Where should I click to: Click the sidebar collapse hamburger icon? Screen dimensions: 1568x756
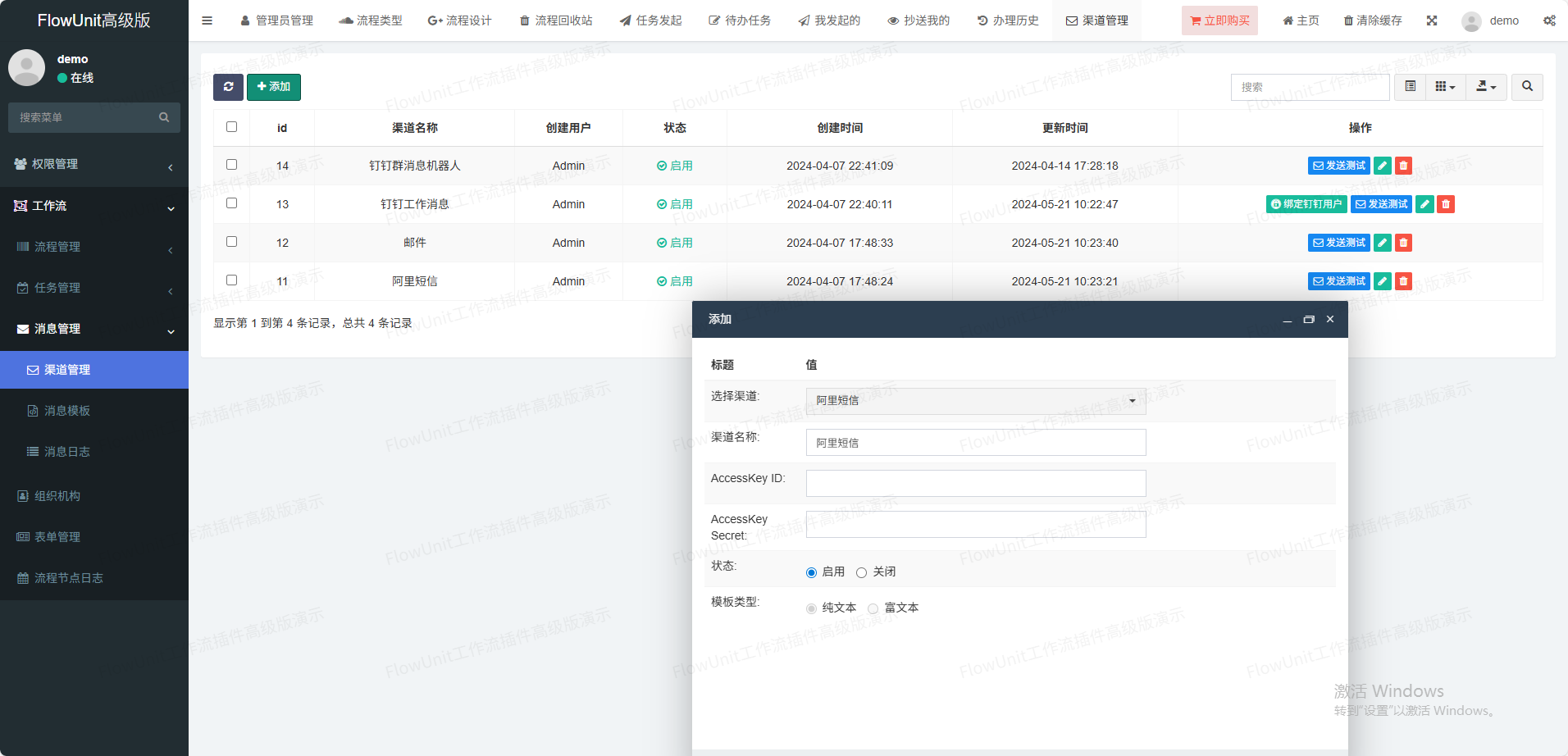(207, 20)
